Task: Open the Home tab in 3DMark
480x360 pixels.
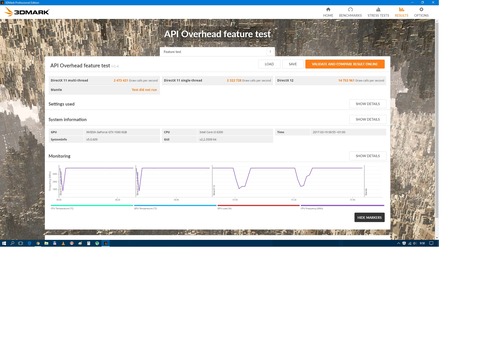Action: (328, 12)
